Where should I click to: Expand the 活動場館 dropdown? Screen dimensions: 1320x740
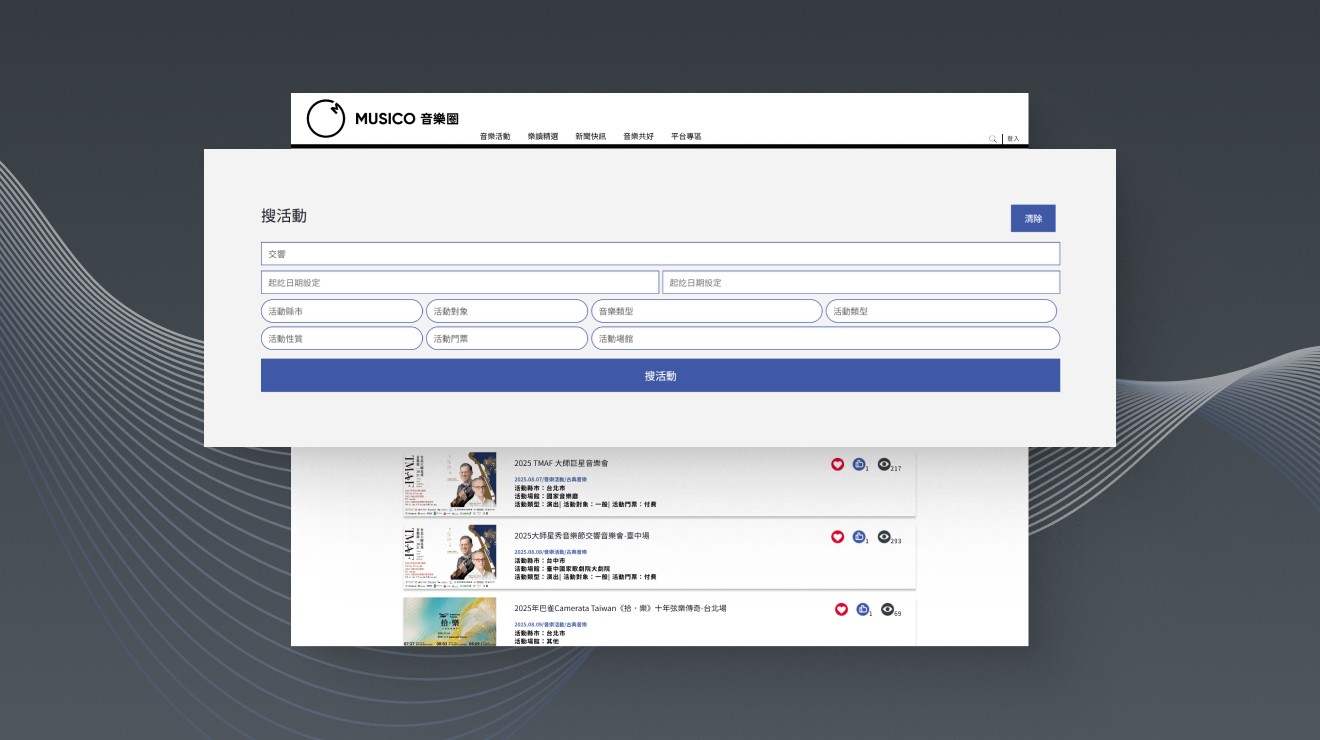[x=825, y=339]
